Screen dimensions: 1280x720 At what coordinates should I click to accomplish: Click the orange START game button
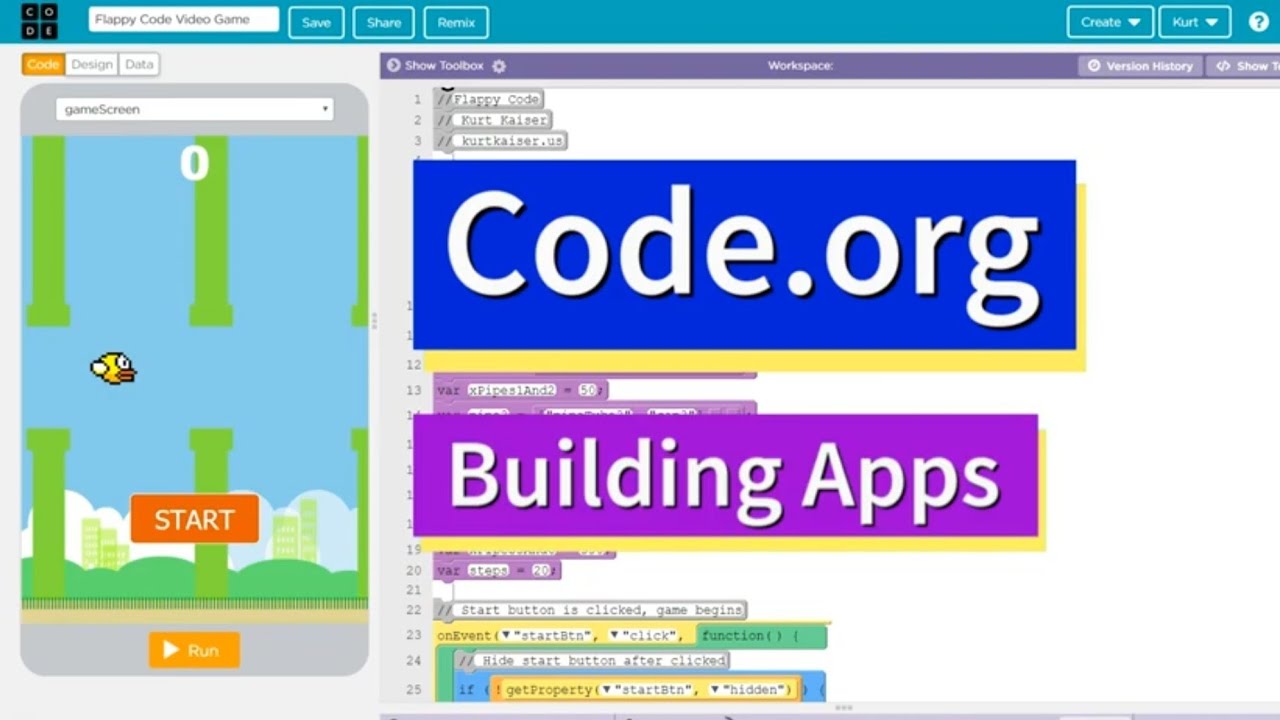(194, 519)
